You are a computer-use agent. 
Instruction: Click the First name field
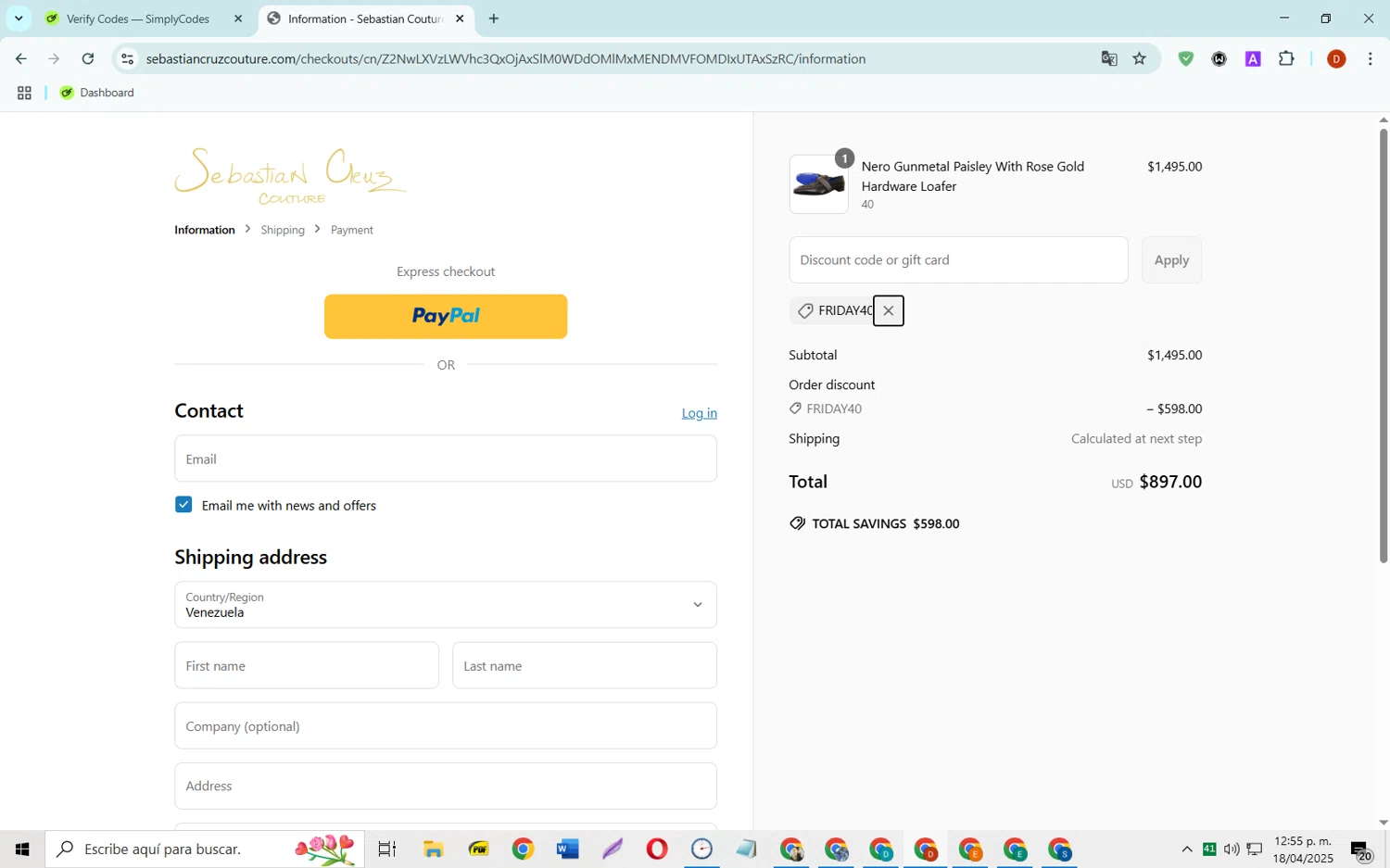pos(307,666)
